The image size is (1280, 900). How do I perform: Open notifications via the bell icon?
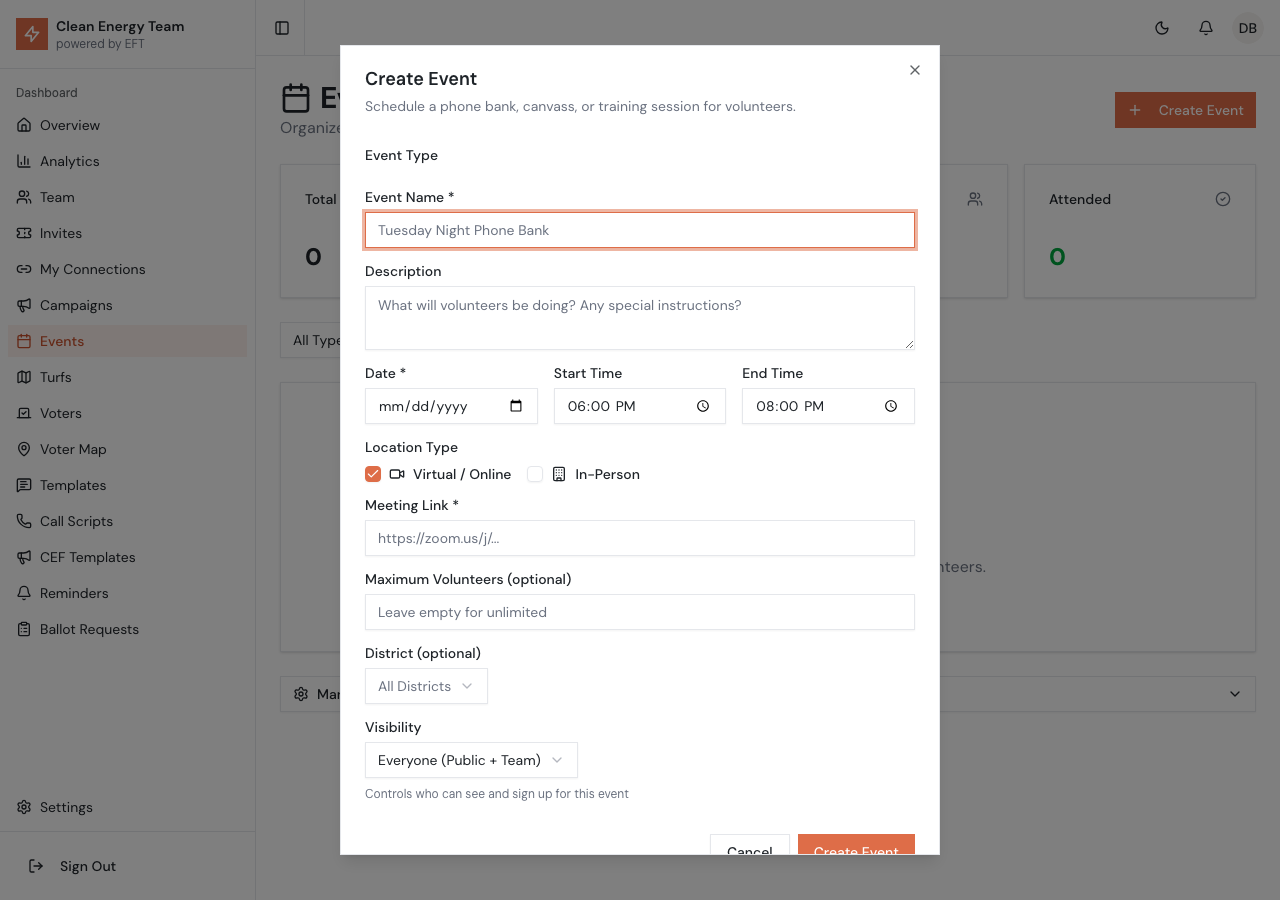[x=1205, y=28]
